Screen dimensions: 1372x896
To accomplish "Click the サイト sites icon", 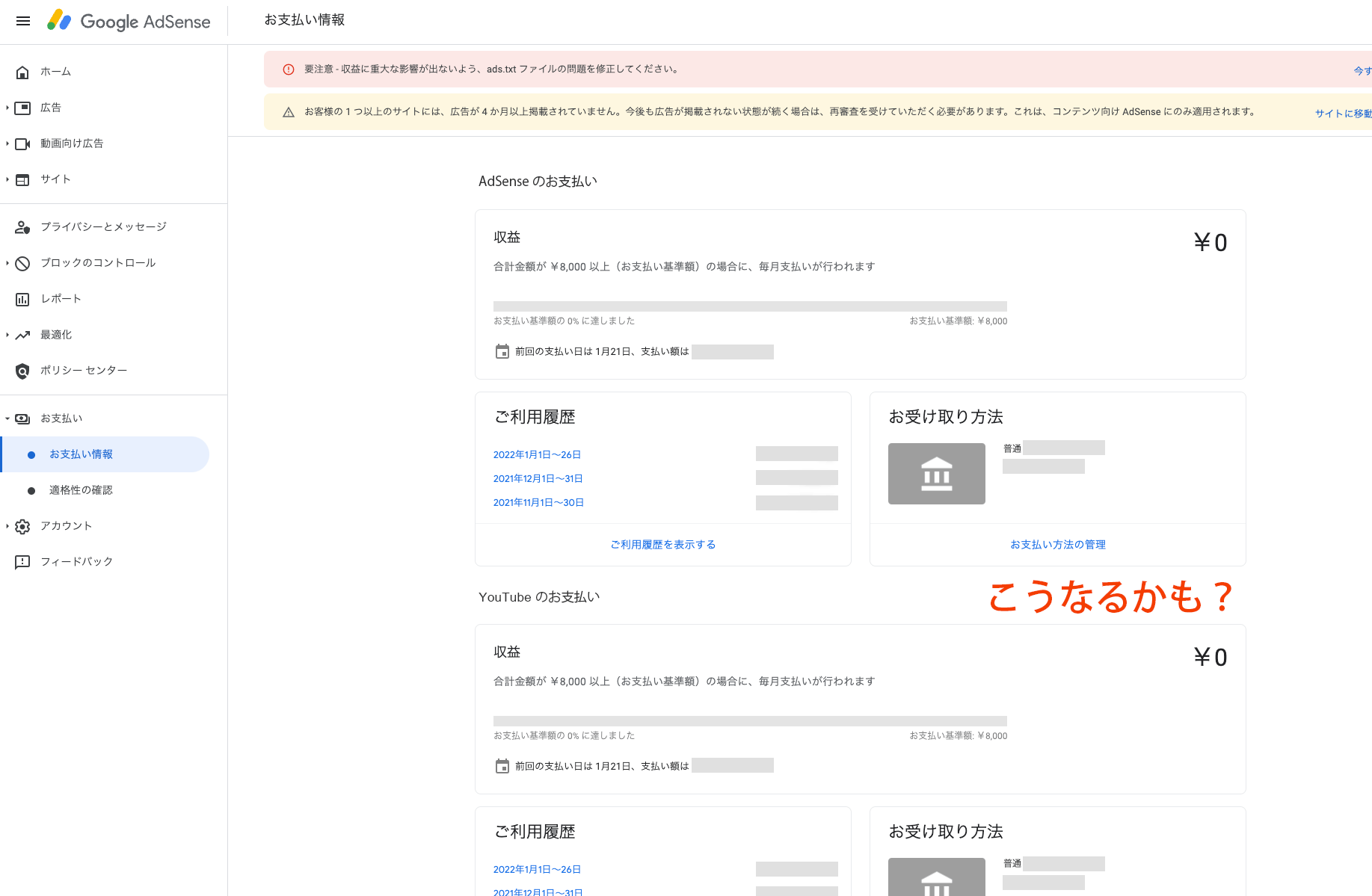I will (22, 179).
